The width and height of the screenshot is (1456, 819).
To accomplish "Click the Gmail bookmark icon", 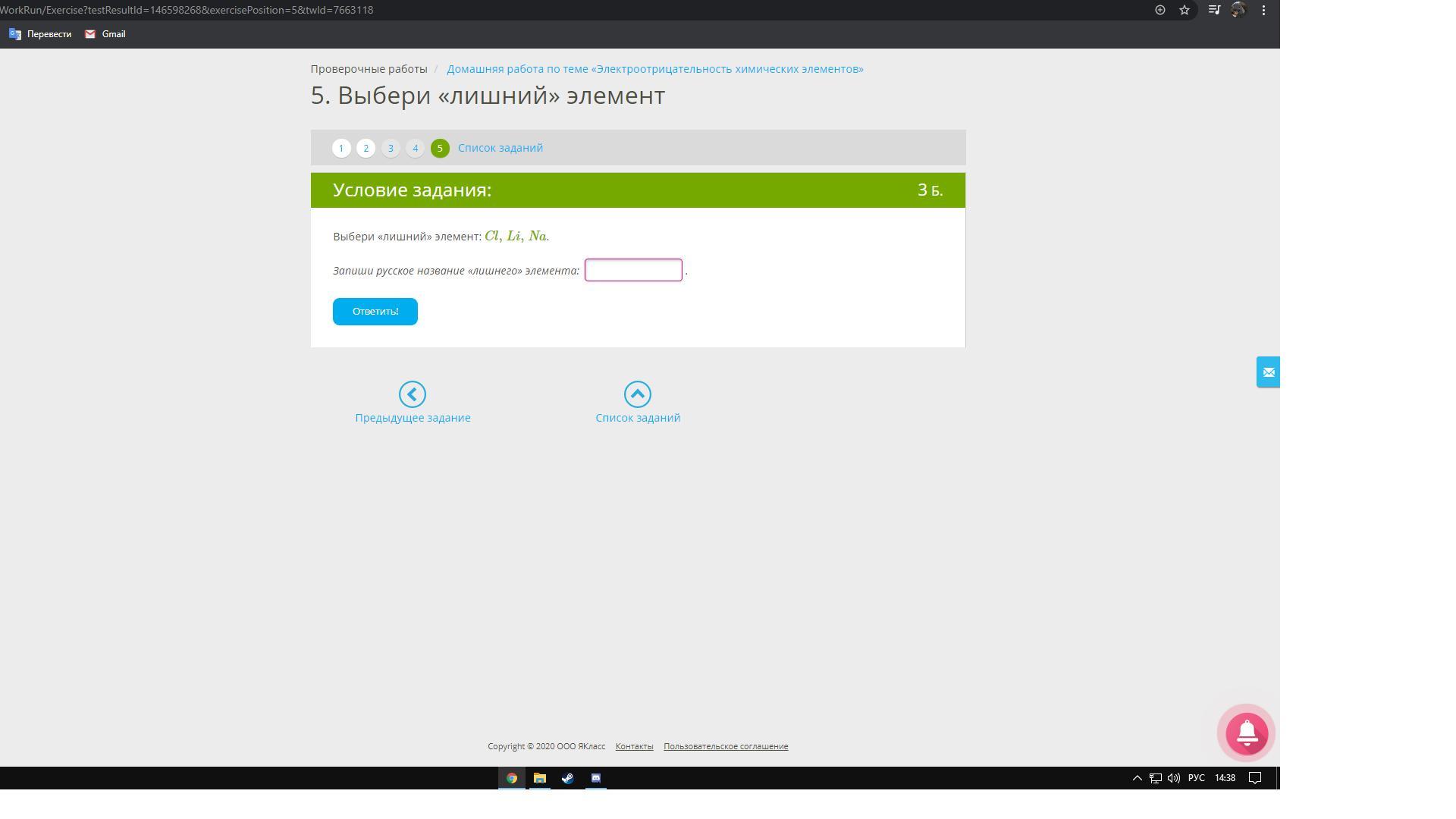I will 90,34.
